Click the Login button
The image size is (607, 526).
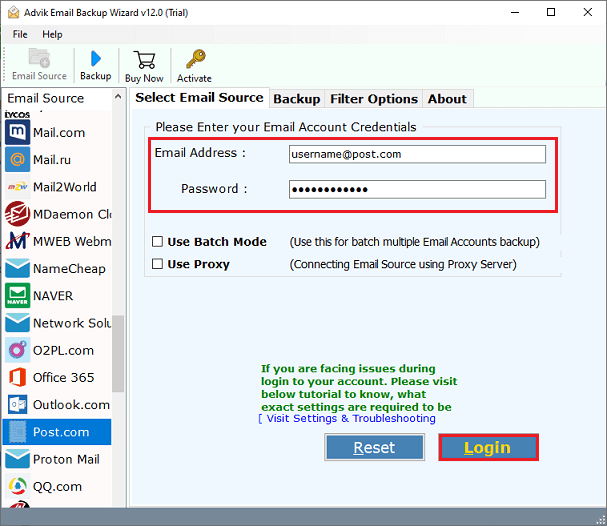pyautogui.click(x=488, y=447)
